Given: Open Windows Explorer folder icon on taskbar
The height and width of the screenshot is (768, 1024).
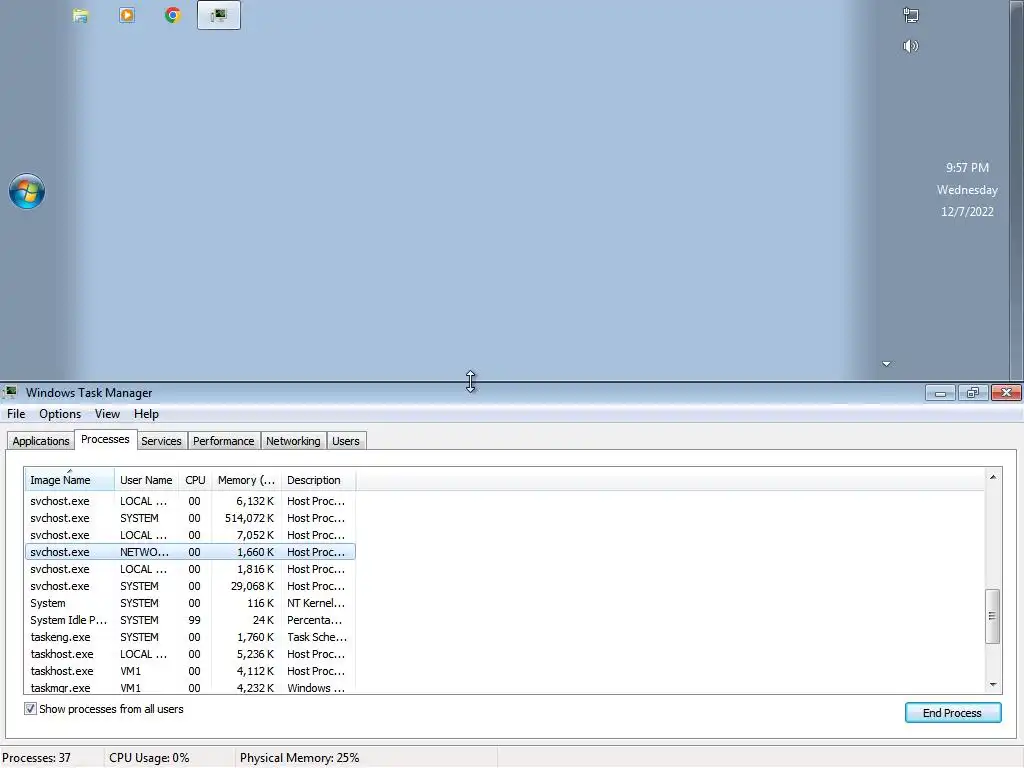Looking at the screenshot, I should pyautogui.click(x=80, y=15).
